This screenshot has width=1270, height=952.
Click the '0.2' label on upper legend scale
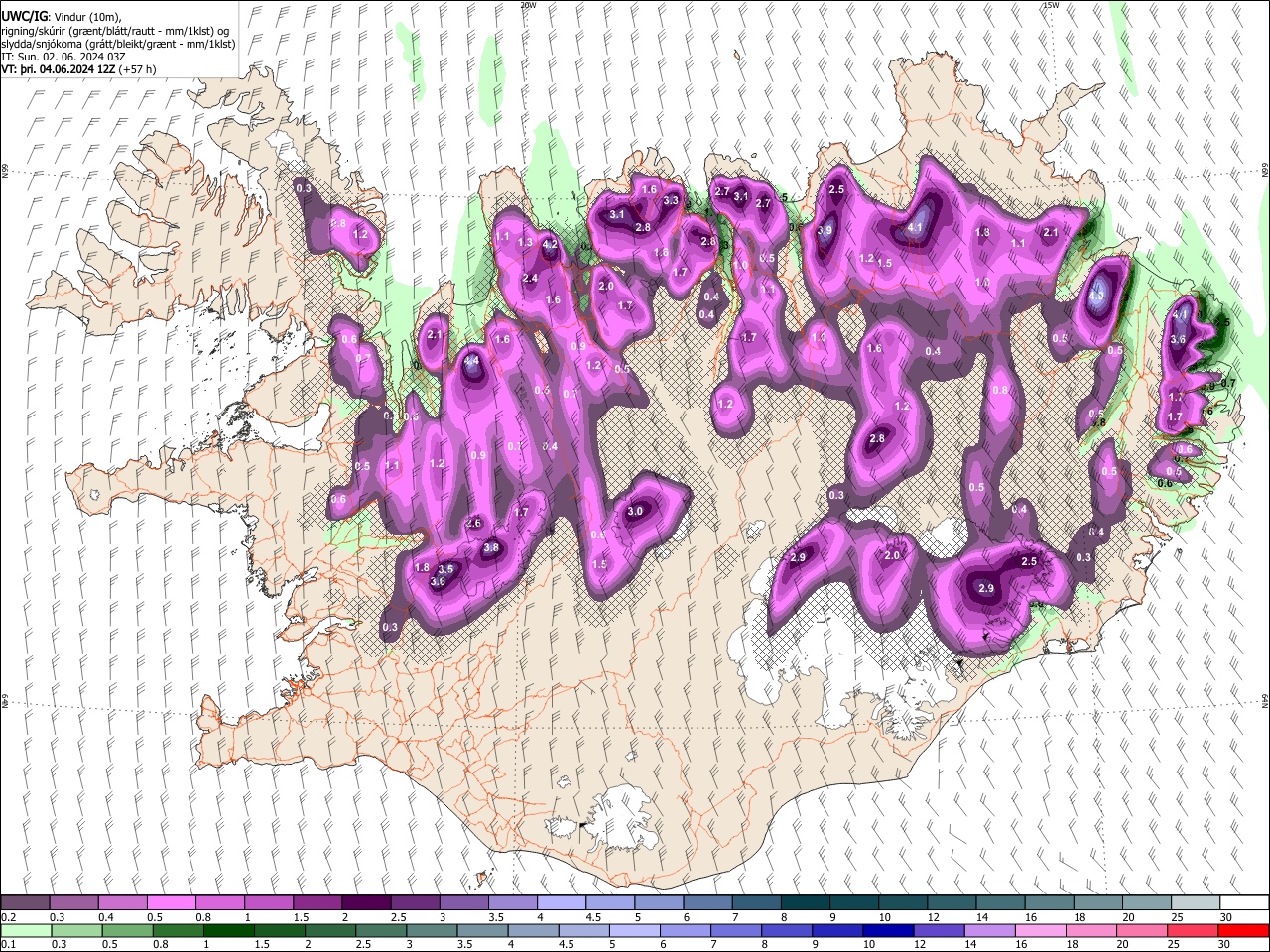[x=8, y=917]
